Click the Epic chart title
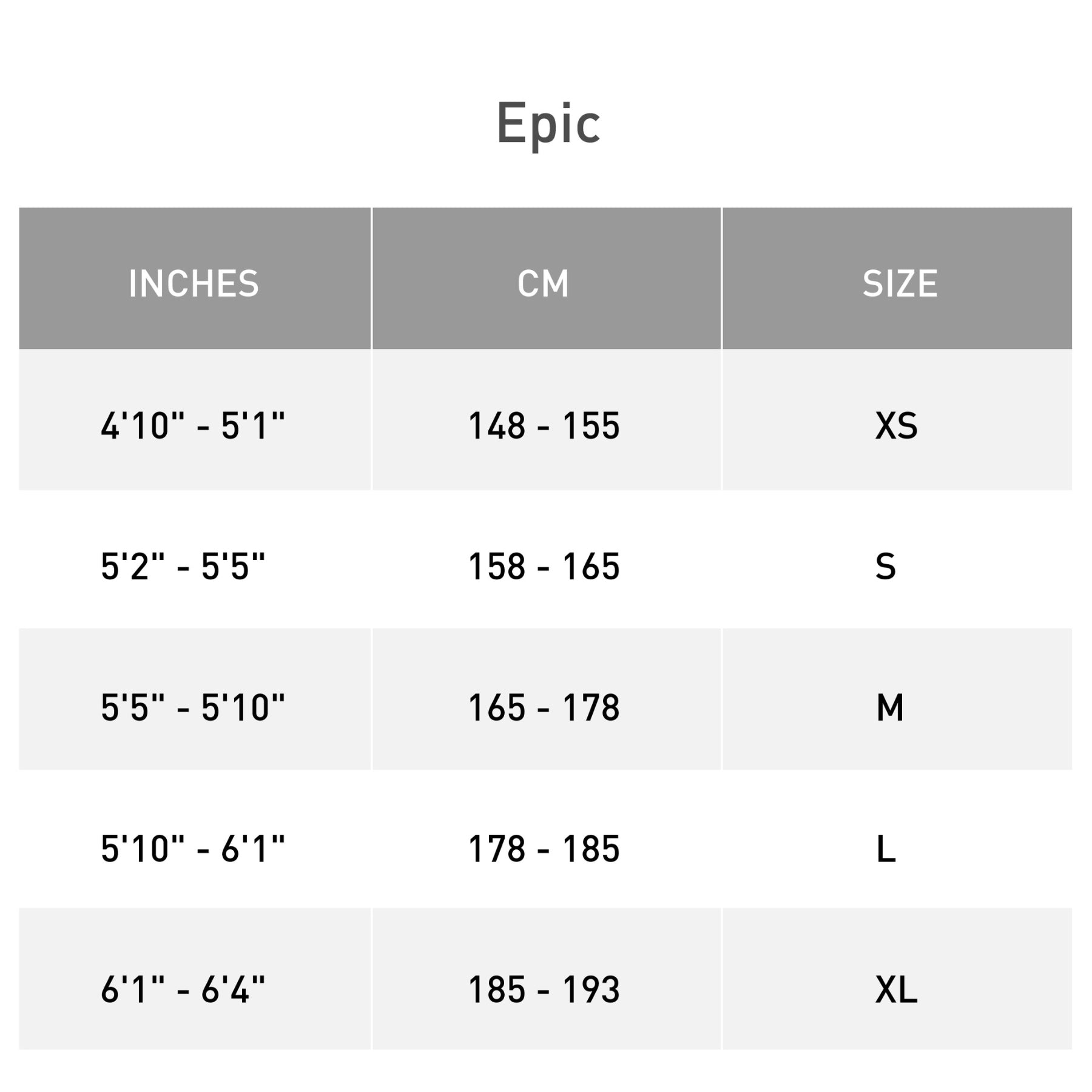Image resolution: width=1092 pixels, height=1092 pixels. pos(548,124)
